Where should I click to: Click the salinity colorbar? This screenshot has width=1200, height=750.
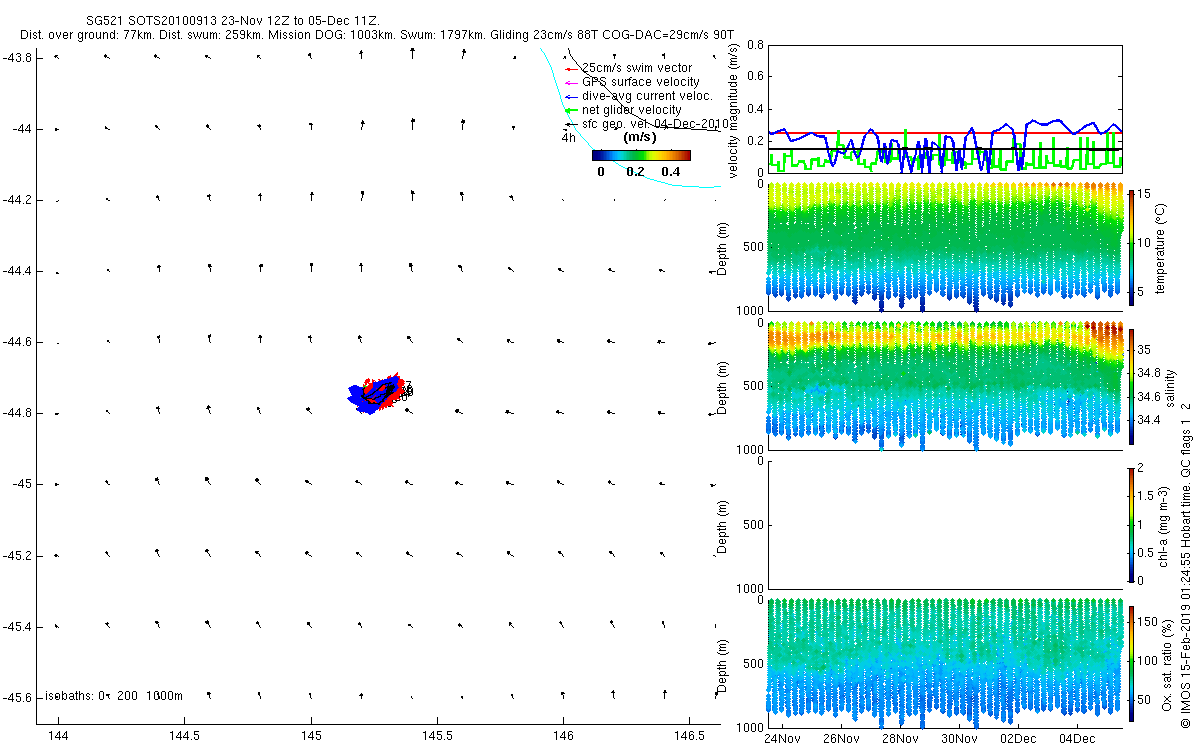[1131, 386]
